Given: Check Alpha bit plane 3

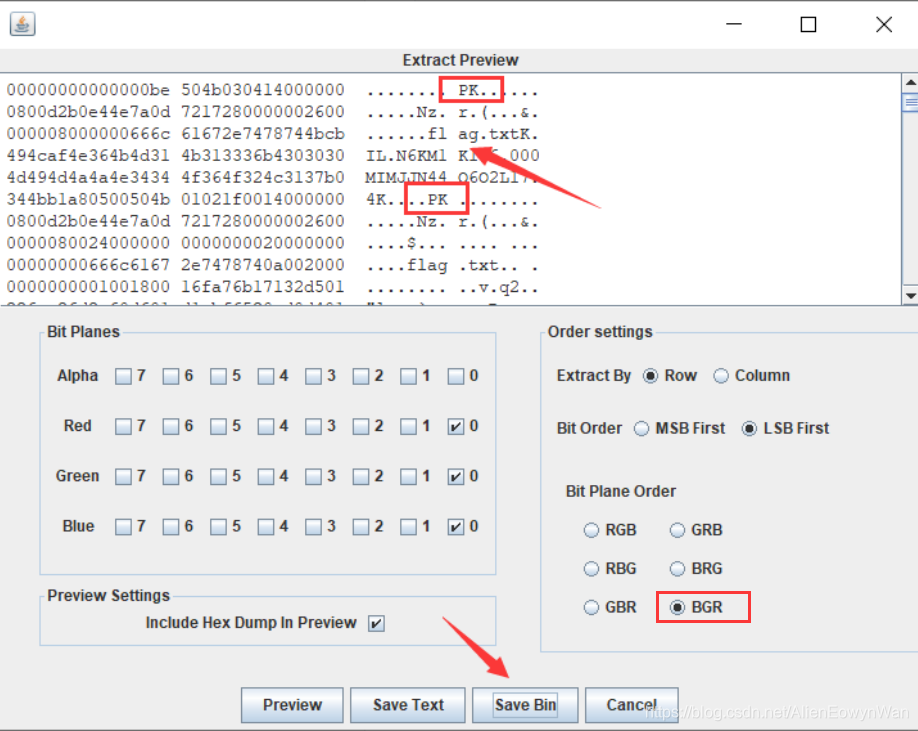Looking at the screenshot, I should (x=313, y=376).
